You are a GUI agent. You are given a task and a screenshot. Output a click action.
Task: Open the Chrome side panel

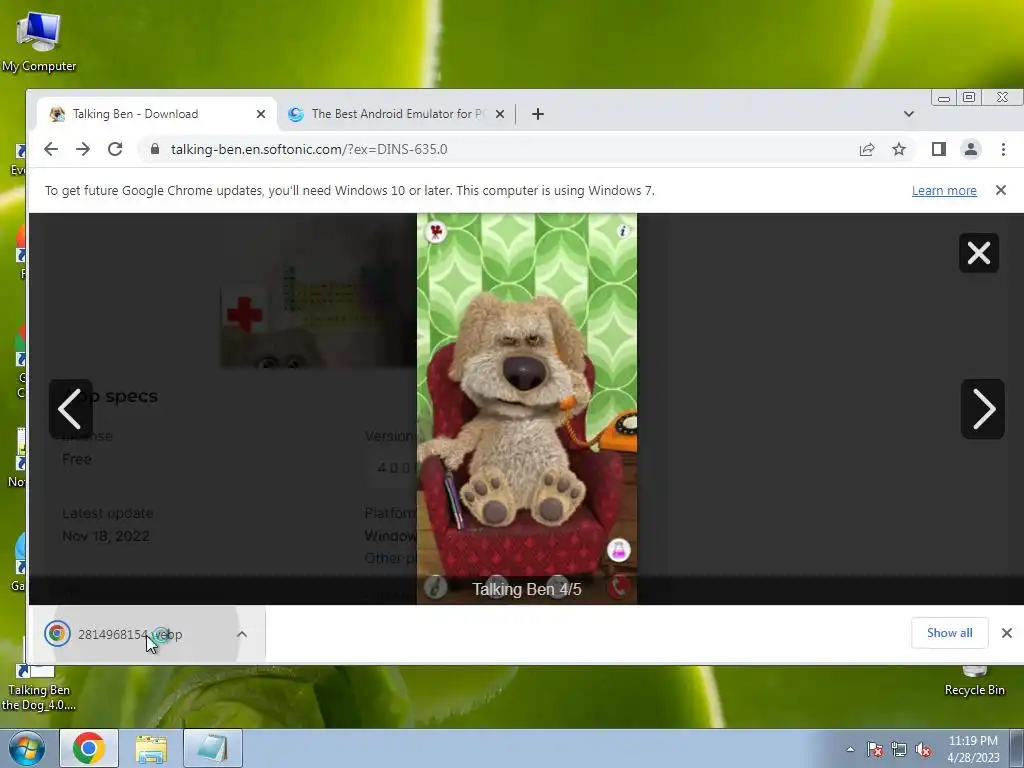coord(938,150)
